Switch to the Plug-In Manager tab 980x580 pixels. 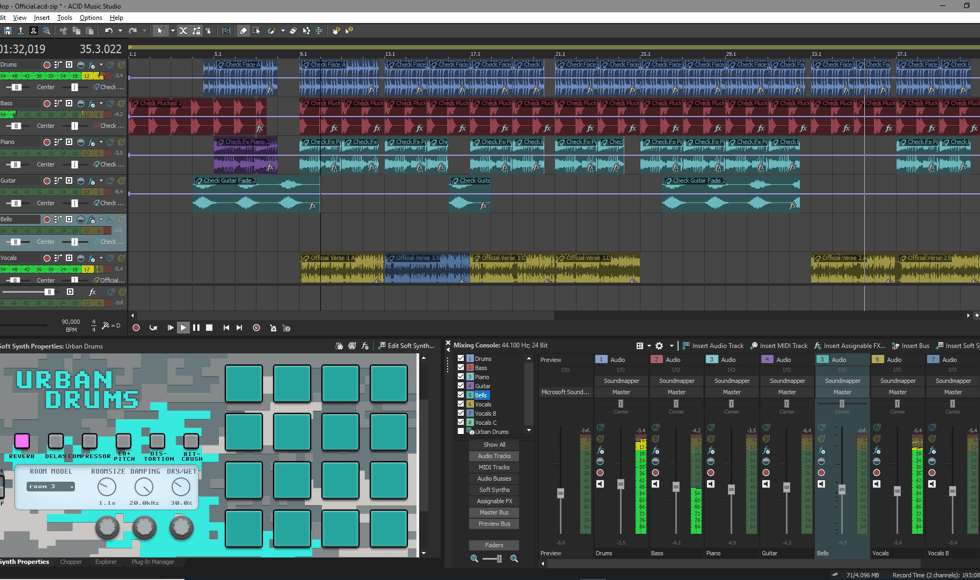[x=153, y=562]
